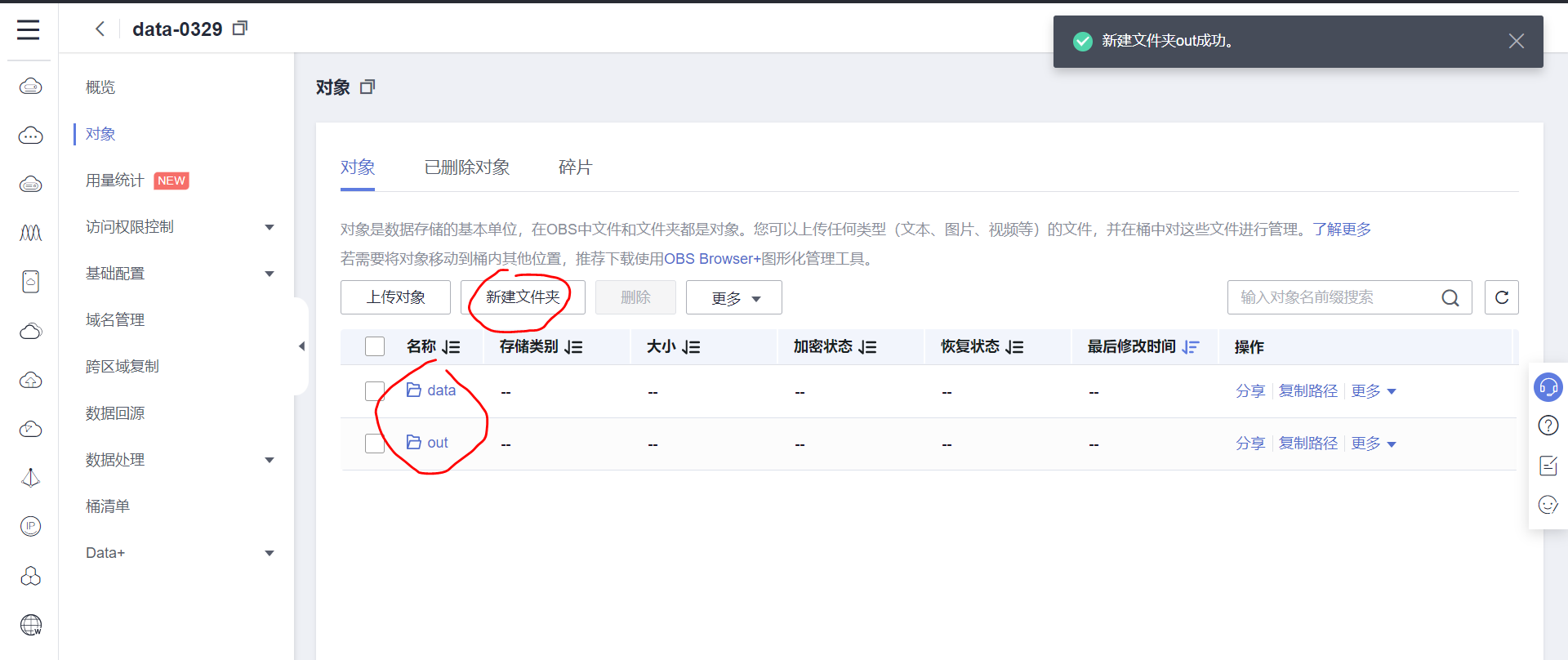The width and height of the screenshot is (1568, 660).
Task: Open 对象 in side menu
Action: pos(100,134)
